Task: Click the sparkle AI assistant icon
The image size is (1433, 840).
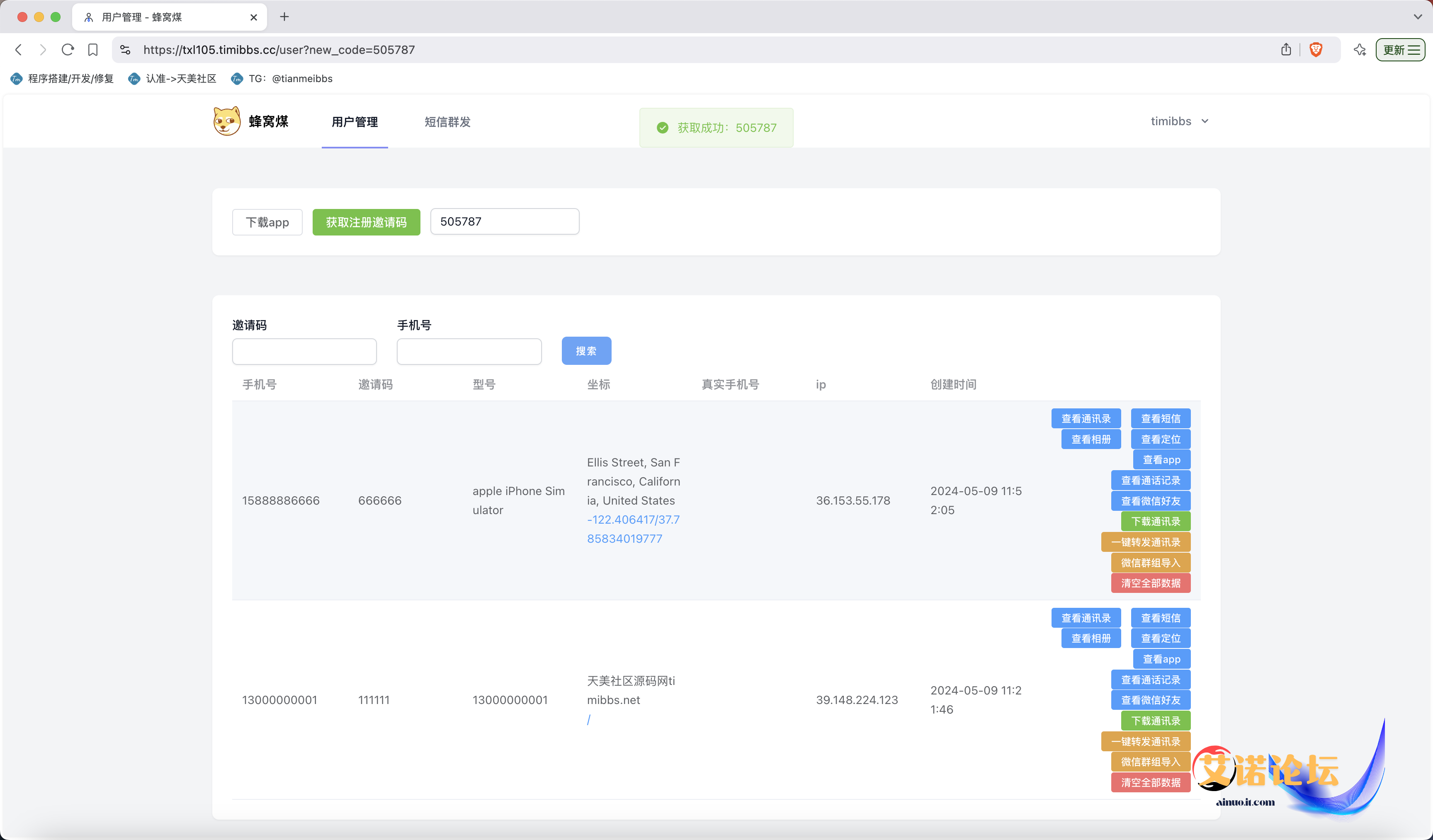Action: coord(1360,50)
